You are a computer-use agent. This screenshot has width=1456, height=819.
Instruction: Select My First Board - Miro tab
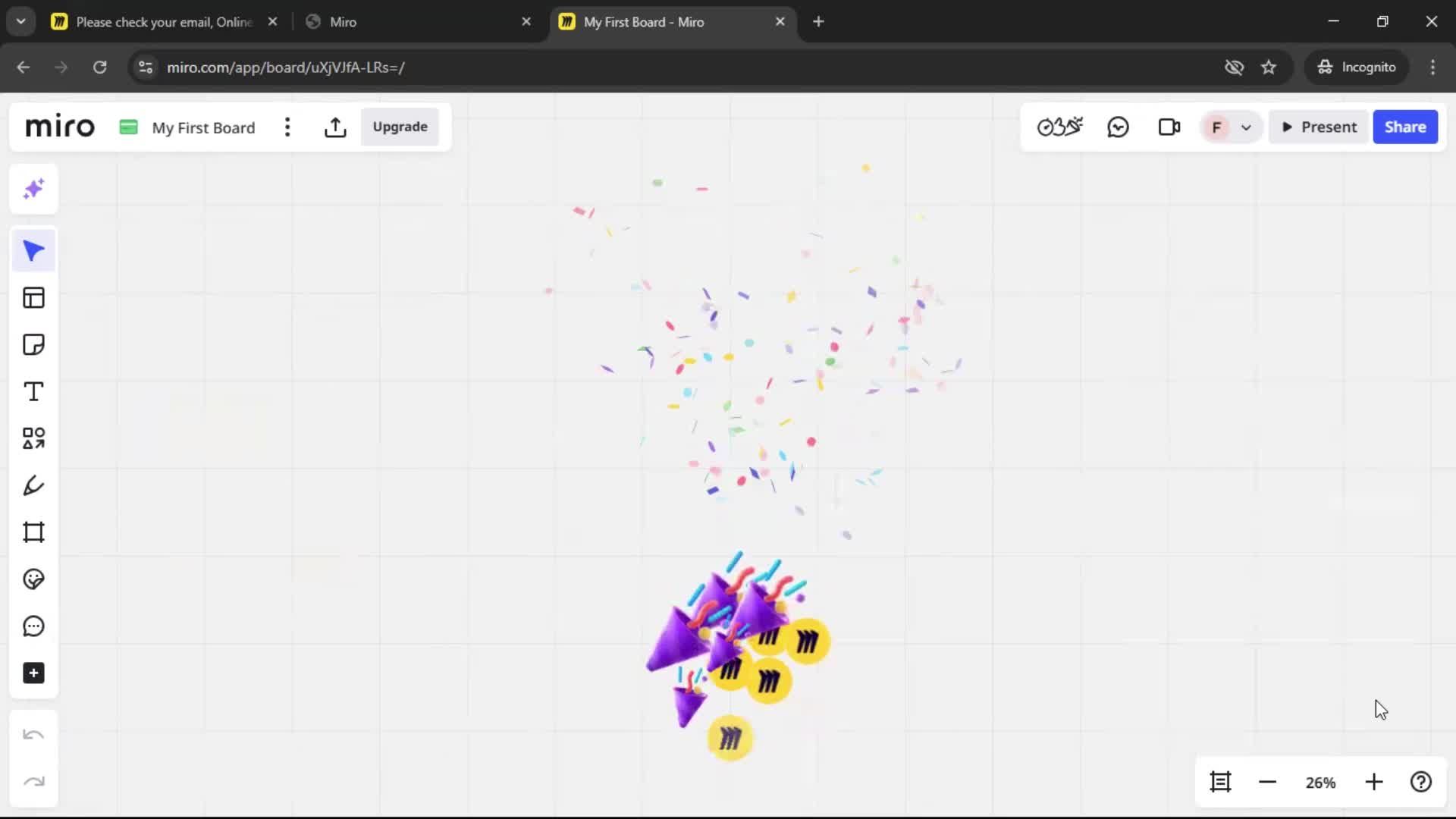tap(671, 22)
